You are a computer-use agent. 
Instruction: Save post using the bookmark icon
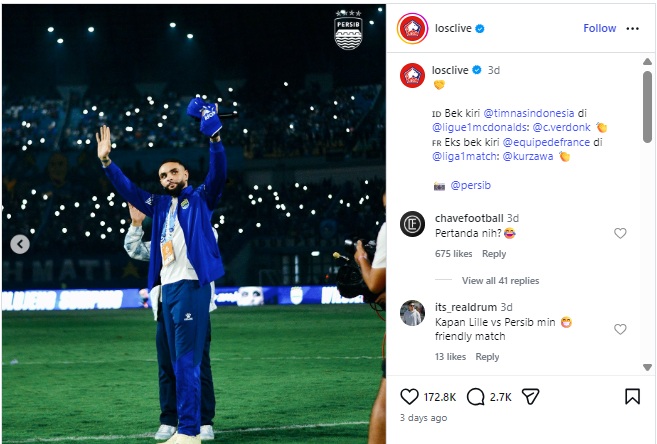coord(632,397)
